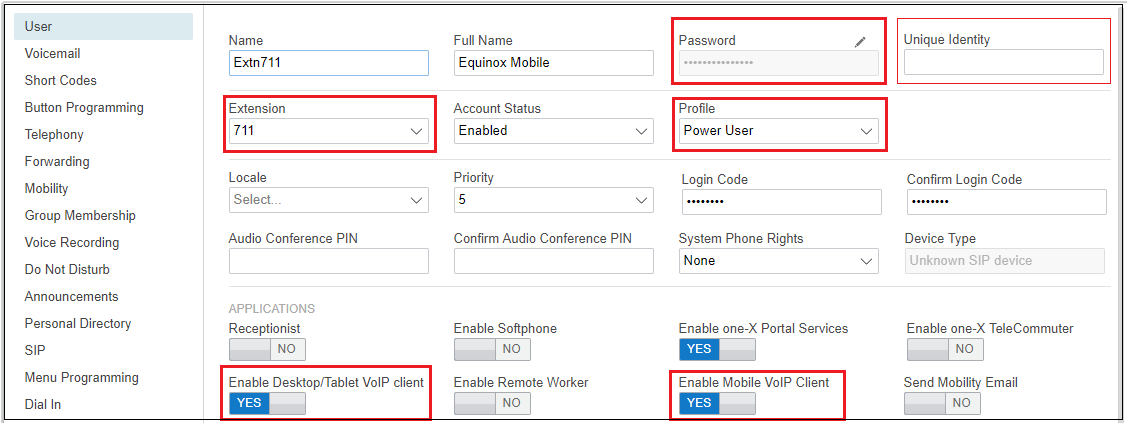Switch on Enable Remote Worker
The height and width of the screenshot is (423, 1127).
pyautogui.click(x=492, y=403)
